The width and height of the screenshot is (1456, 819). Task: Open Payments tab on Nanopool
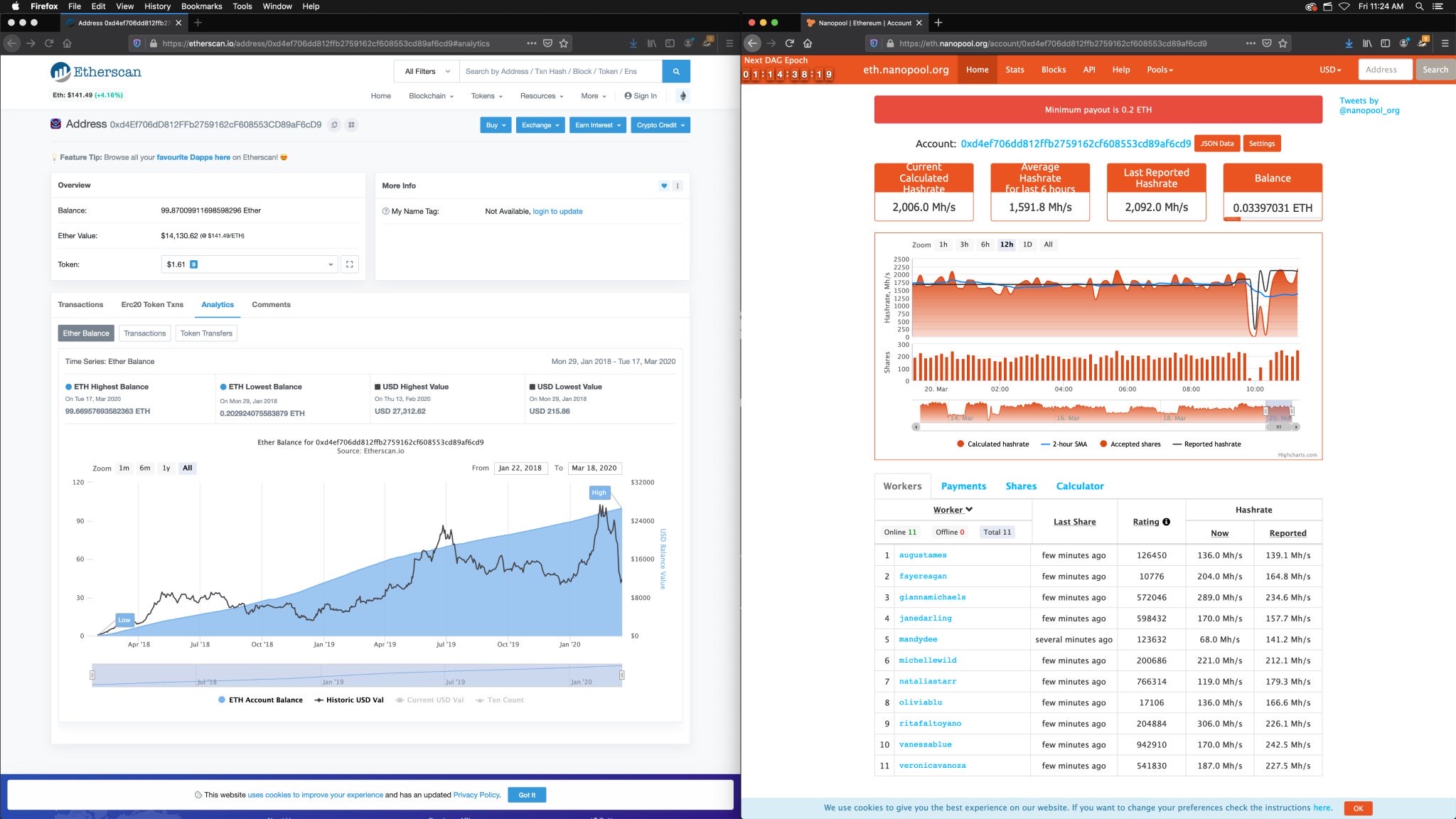[x=963, y=486]
